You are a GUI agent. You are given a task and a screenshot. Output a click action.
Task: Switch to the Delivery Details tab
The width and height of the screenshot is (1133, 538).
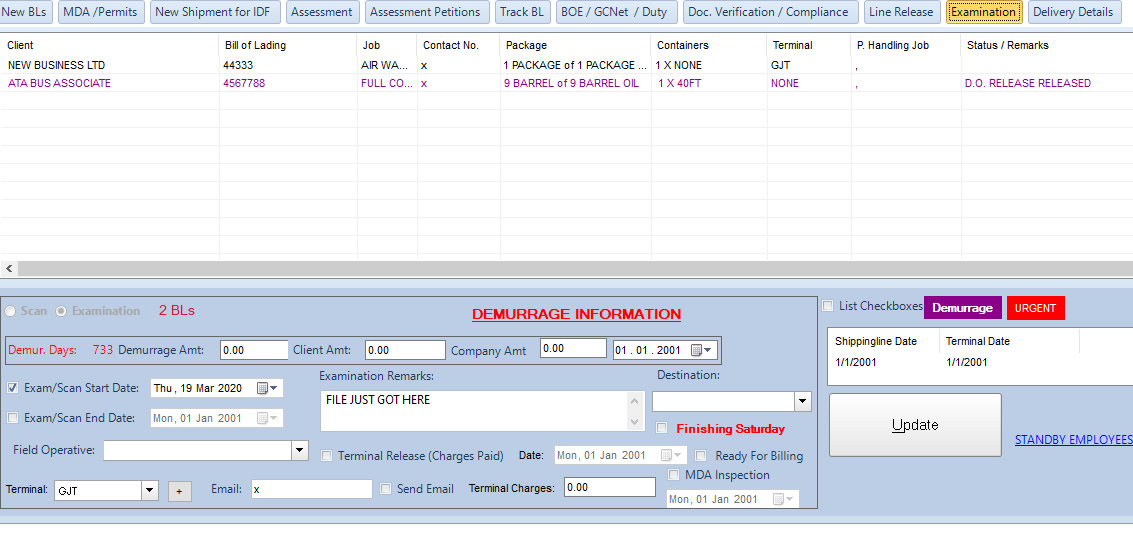[x=1072, y=12]
